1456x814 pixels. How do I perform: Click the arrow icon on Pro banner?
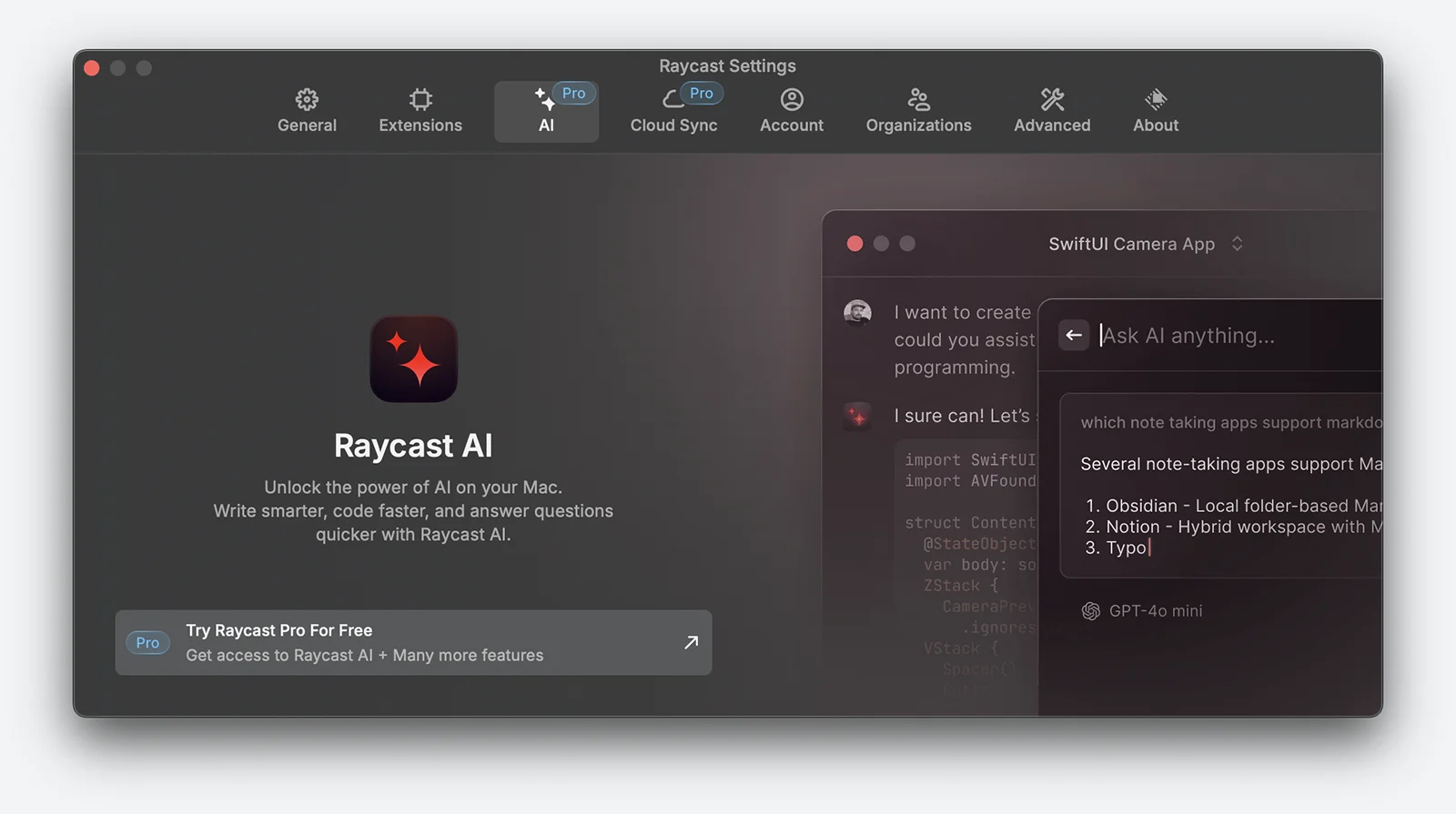tap(691, 642)
